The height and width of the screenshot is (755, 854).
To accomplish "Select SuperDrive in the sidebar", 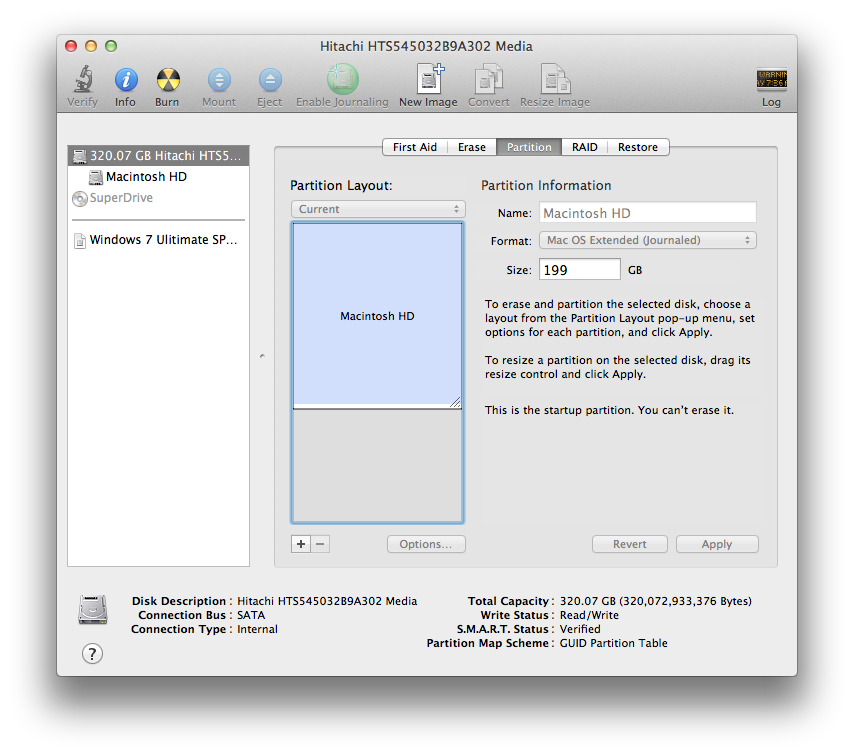I will click(x=158, y=198).
